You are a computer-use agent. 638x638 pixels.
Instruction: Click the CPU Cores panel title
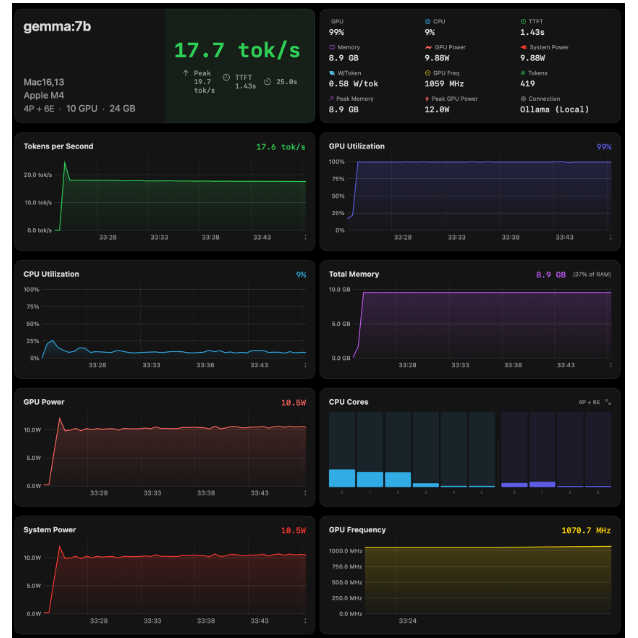(348, 402)
